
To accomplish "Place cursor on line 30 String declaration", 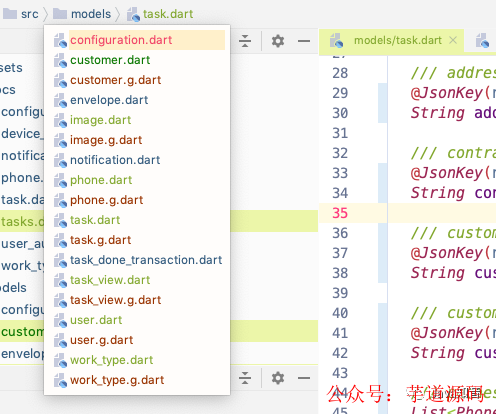I will [x=453, y=113].
